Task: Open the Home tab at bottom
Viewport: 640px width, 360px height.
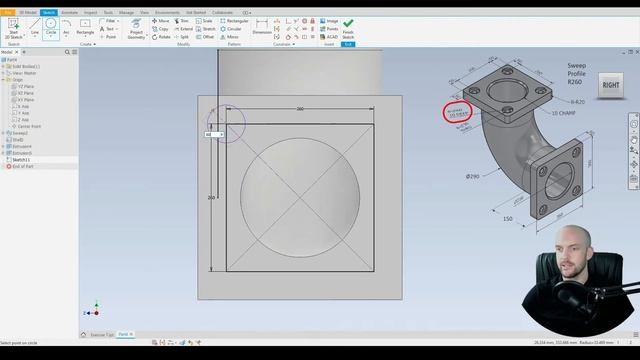Action: [83, 335]
